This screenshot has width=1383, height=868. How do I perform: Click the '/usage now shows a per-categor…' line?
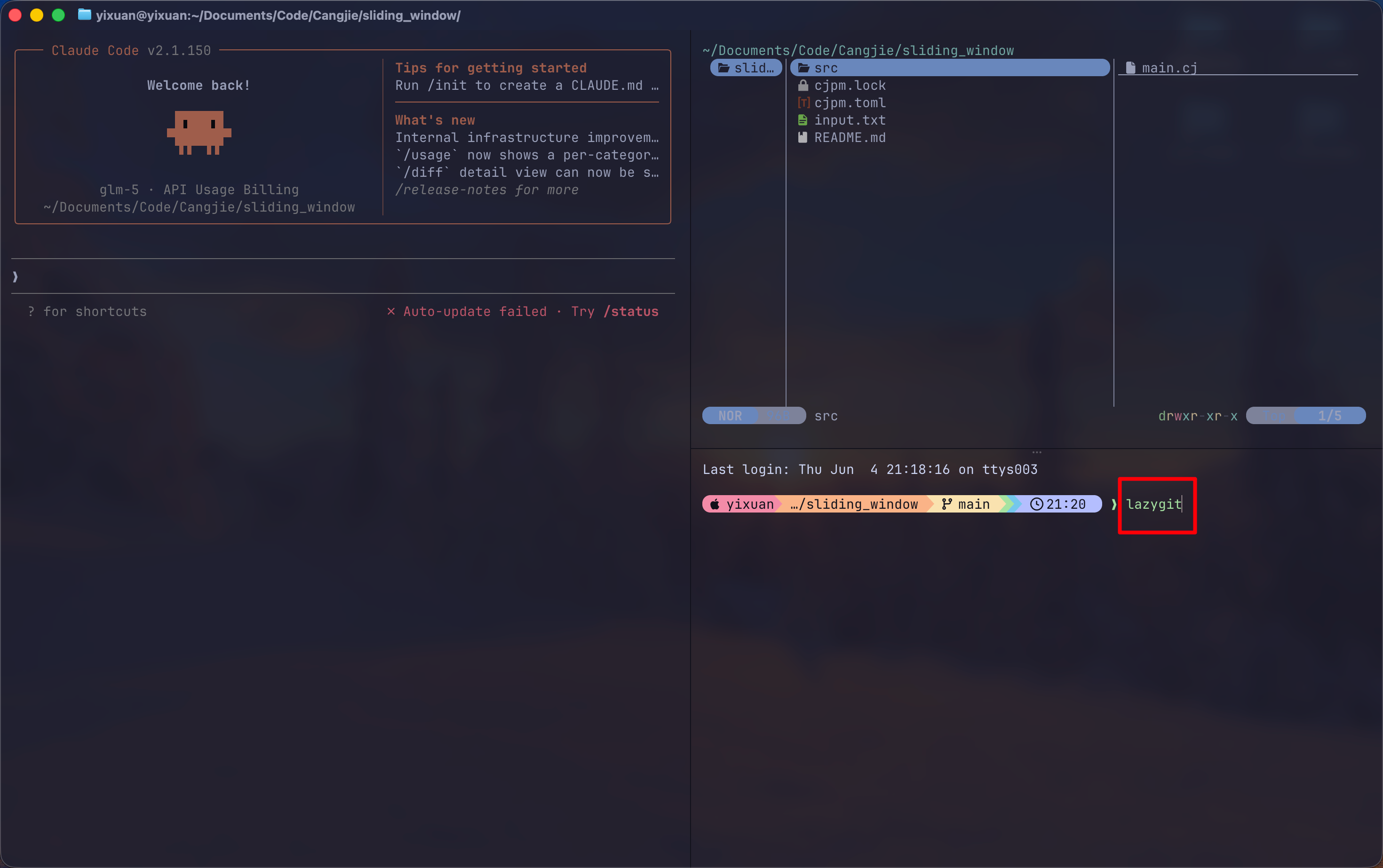coord(527,155)
